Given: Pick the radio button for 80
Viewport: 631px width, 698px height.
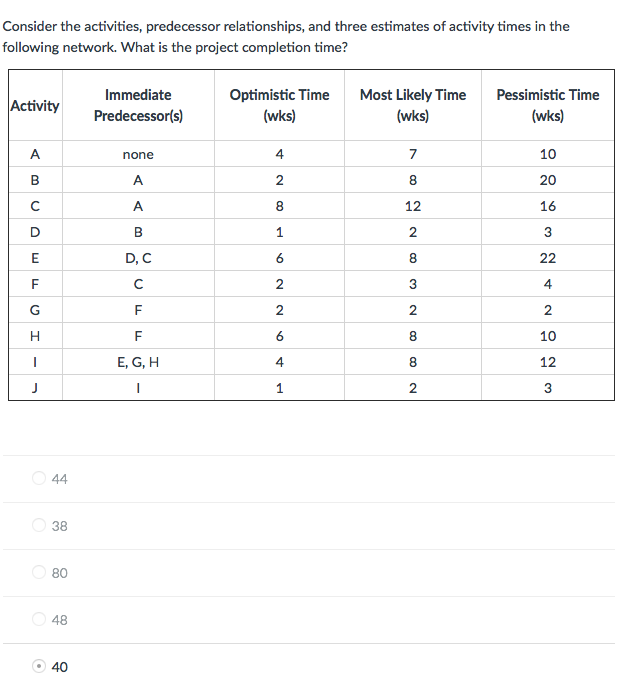Looking at the screenshot, I should point(39,573).
